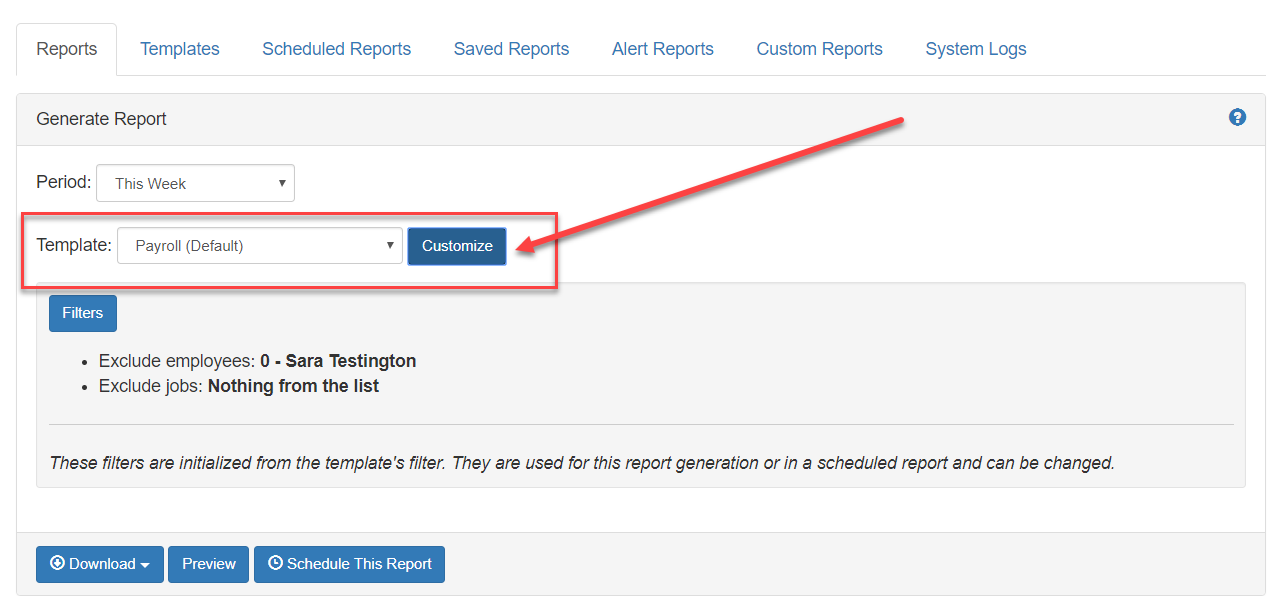This screenshot has width=1271, height=596.
Task: Open the Filters panel
Action: pyautogui.click(x=82, y=313)
